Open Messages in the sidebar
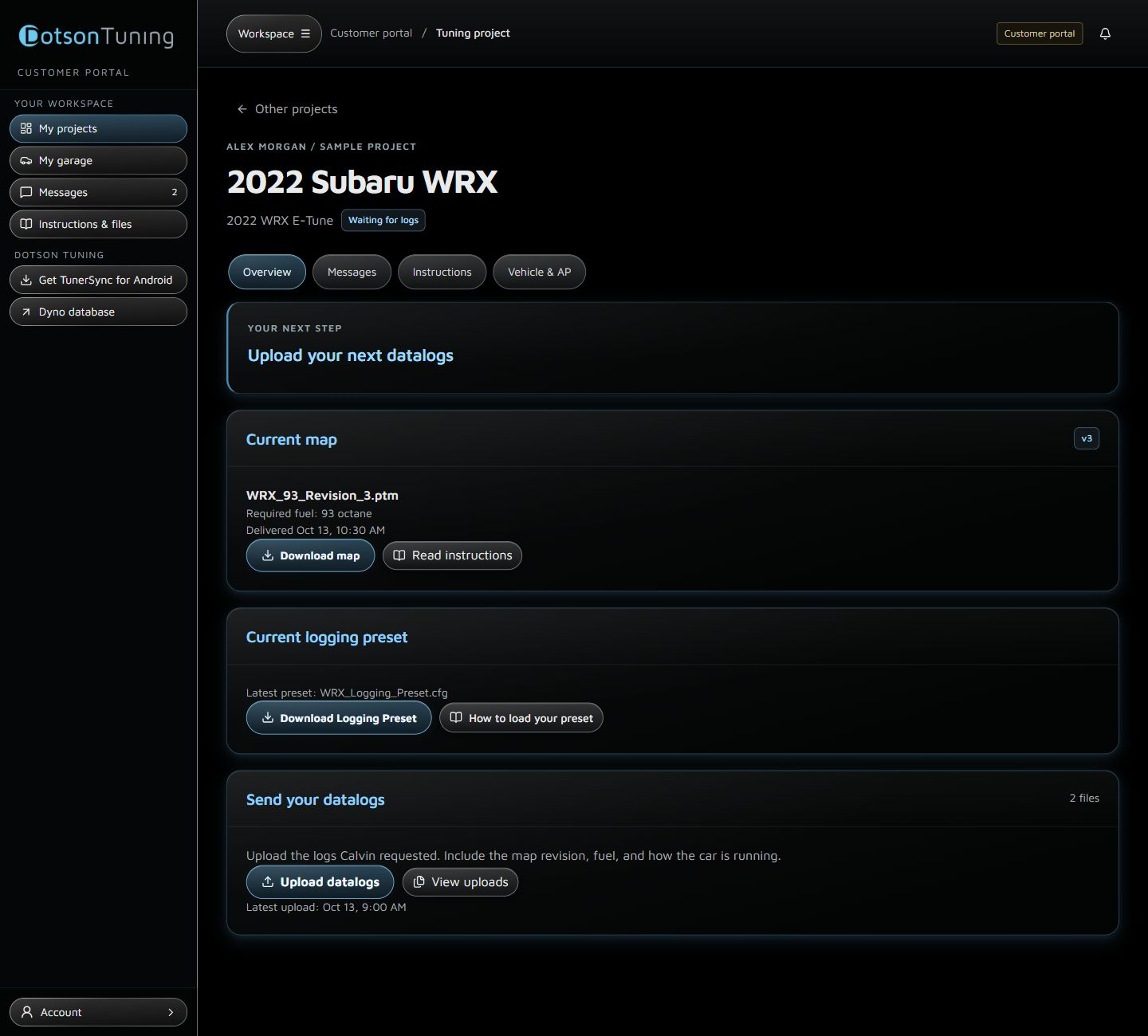 pyautogui.click(x=98, y=192)
